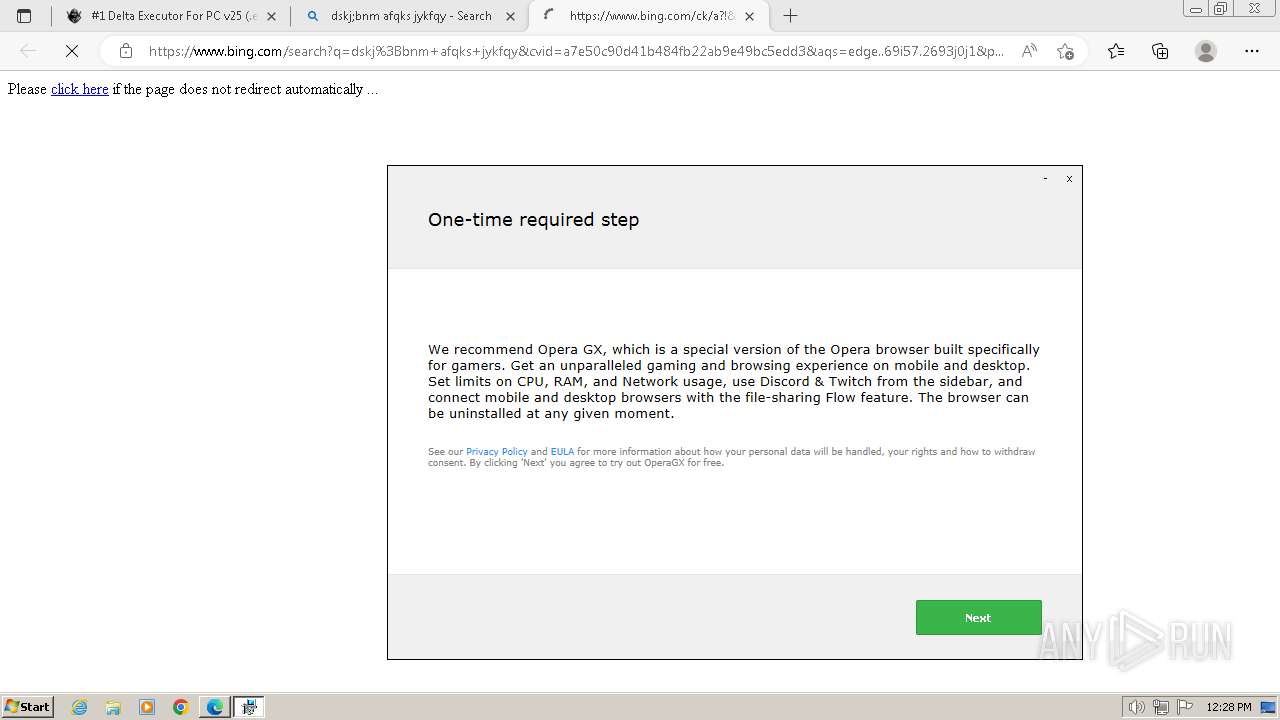1280x720 pixels.
Task: Launch Internet Explorer from taskbar
Action: click(80, 707)
